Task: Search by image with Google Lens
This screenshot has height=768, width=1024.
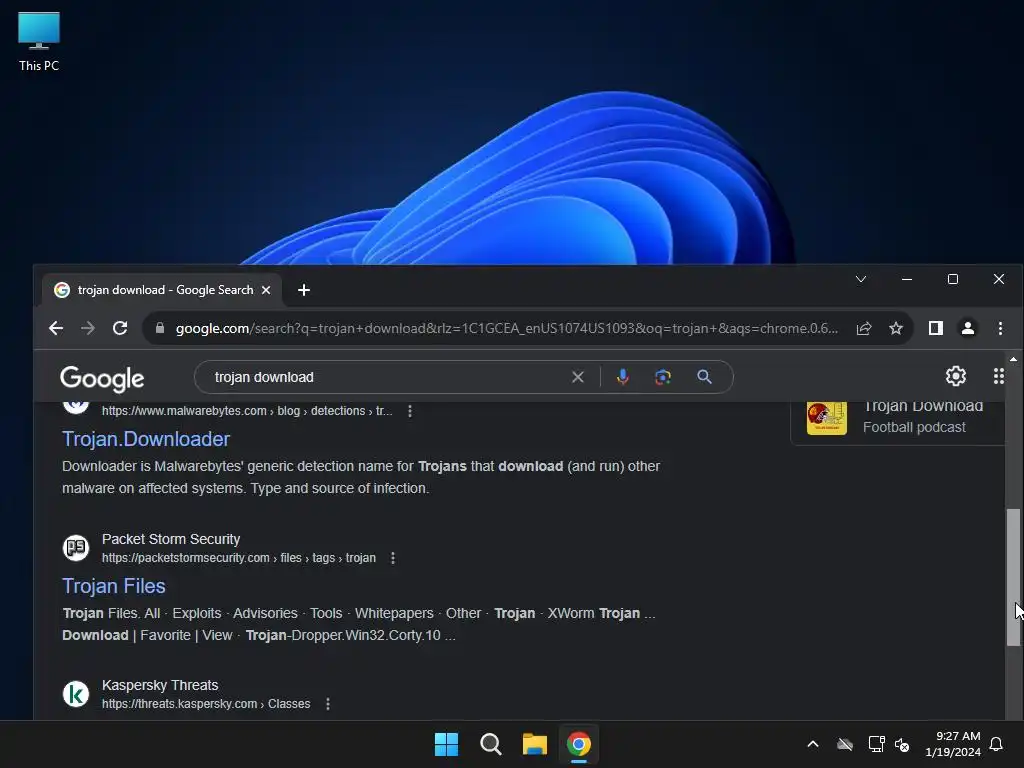Action: point(663,377)
